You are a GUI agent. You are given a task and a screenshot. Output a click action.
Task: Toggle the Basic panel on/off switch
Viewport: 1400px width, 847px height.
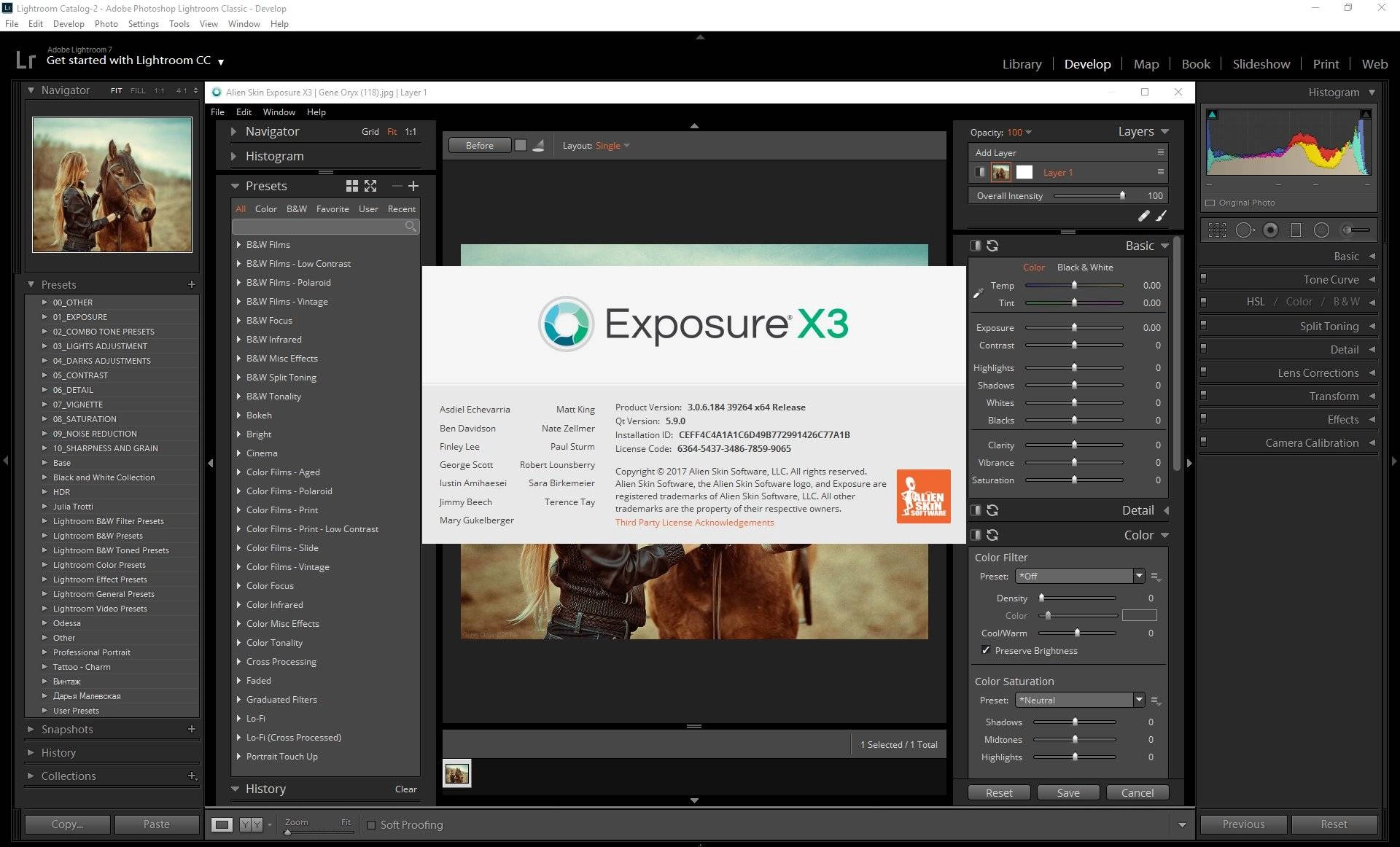tap(976, 246)
